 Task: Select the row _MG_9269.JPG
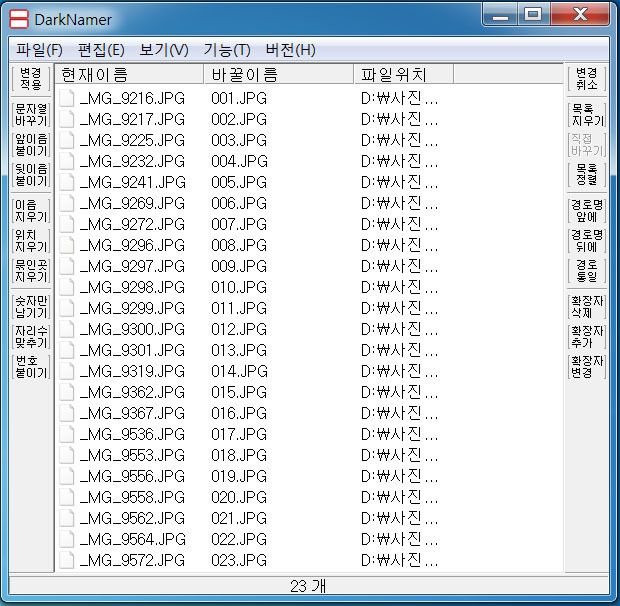255,203
